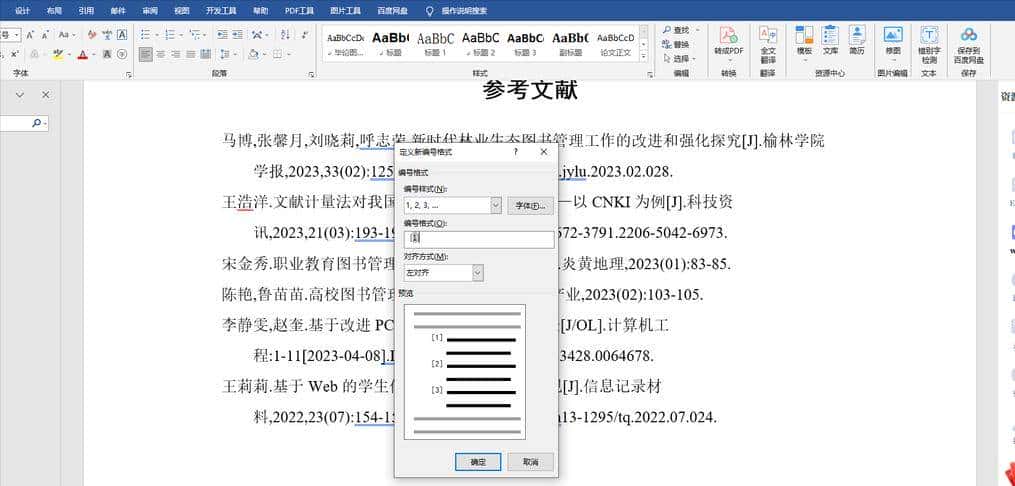
Task: Click the 字体(F)... button
Action: pos(530,206)
